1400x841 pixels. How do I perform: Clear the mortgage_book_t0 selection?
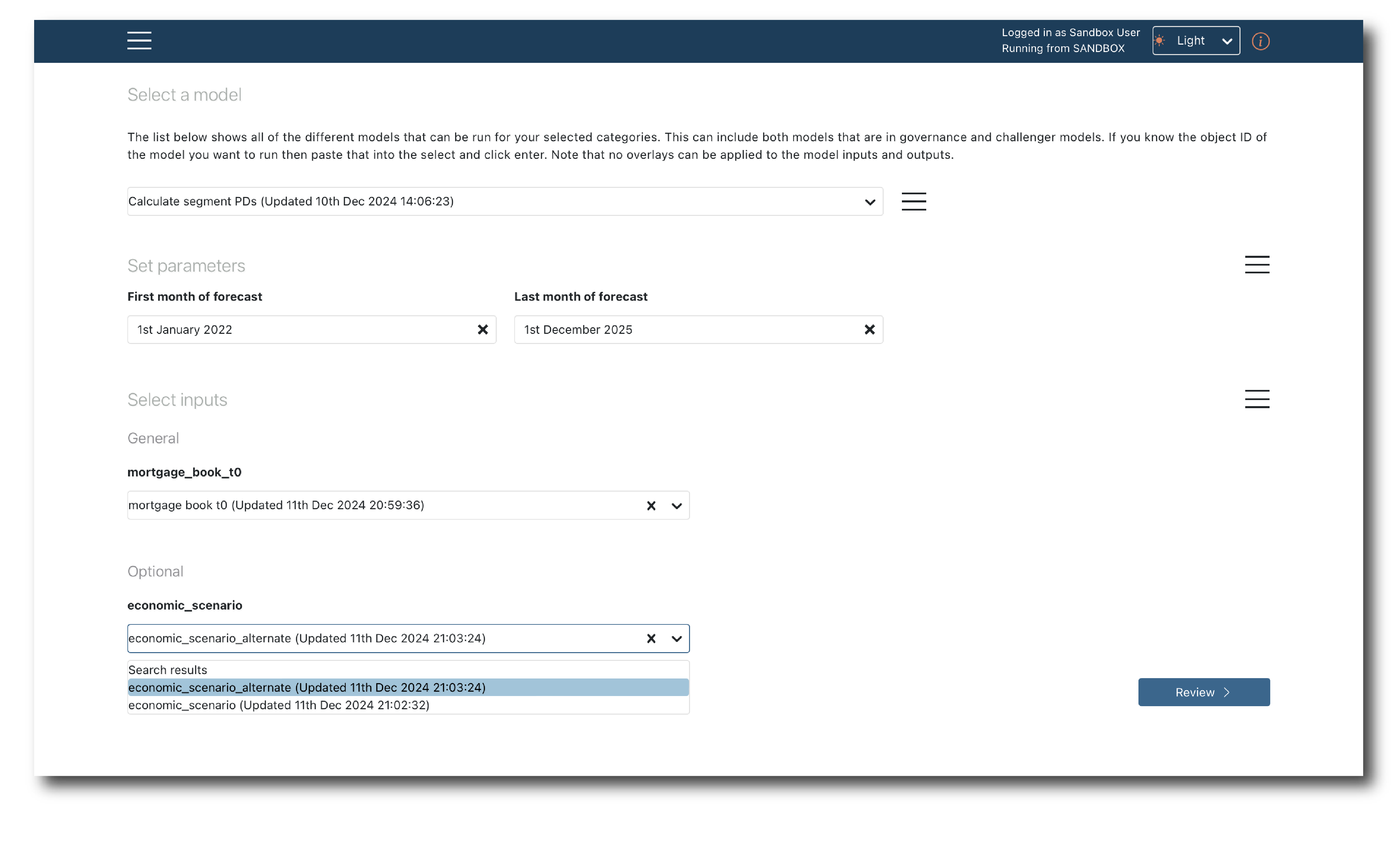tap(651, 505)
